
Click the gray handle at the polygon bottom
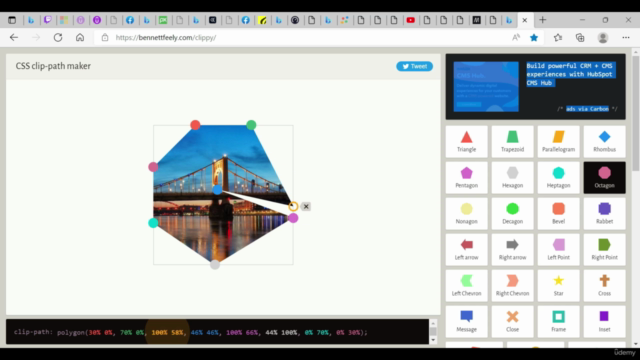(x=215, y=265)
